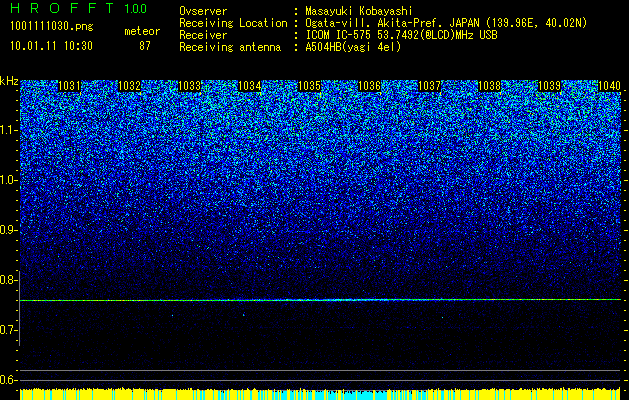Click the 1.1 frequency axis label
629x400 pixels.
pyautogui.click(x=8, y=130)
